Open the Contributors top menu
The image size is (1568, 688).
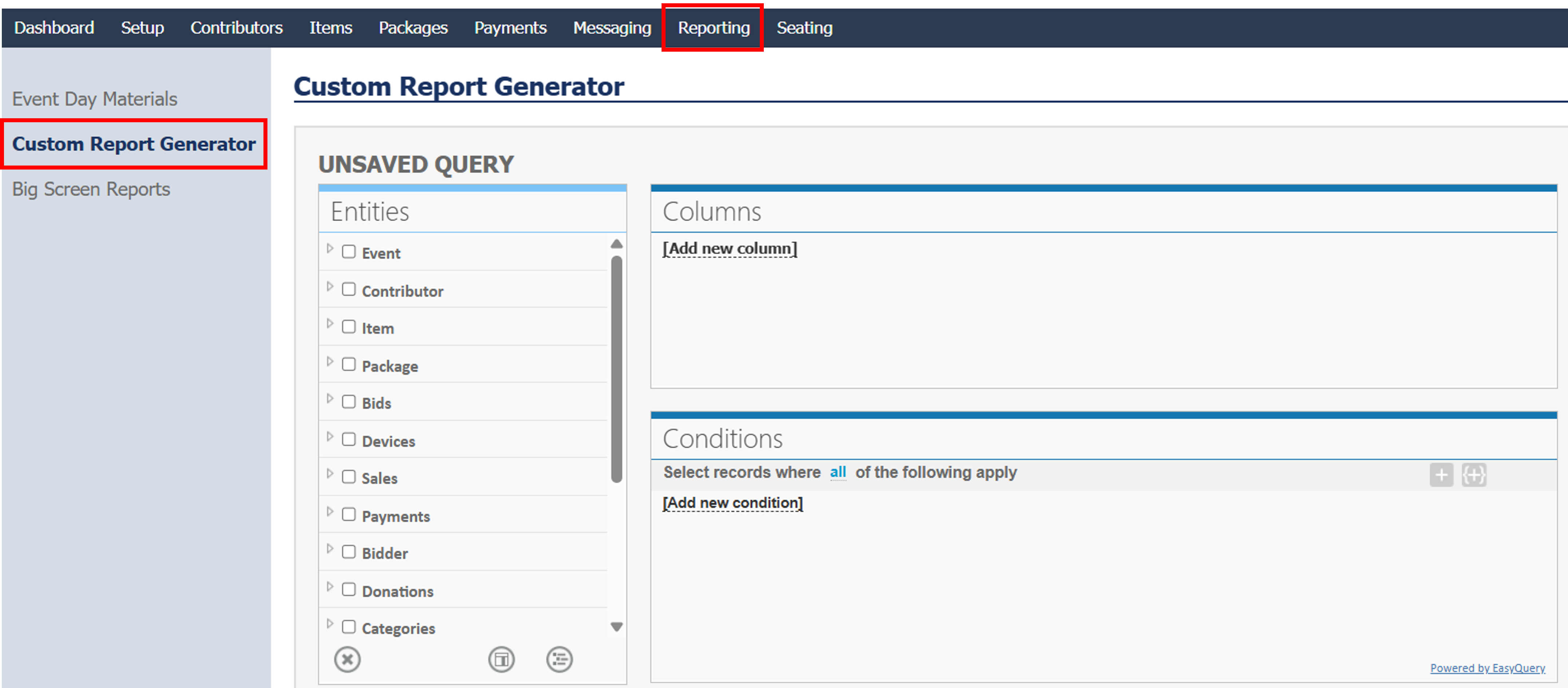point(236,27)
